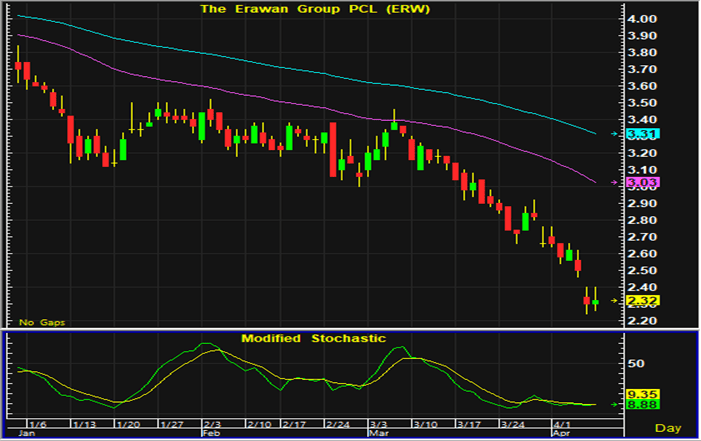The height and width of the screenshot is (441, 701).
Task: Click the 3/24 date on time axis
Action: pos(512,425)
